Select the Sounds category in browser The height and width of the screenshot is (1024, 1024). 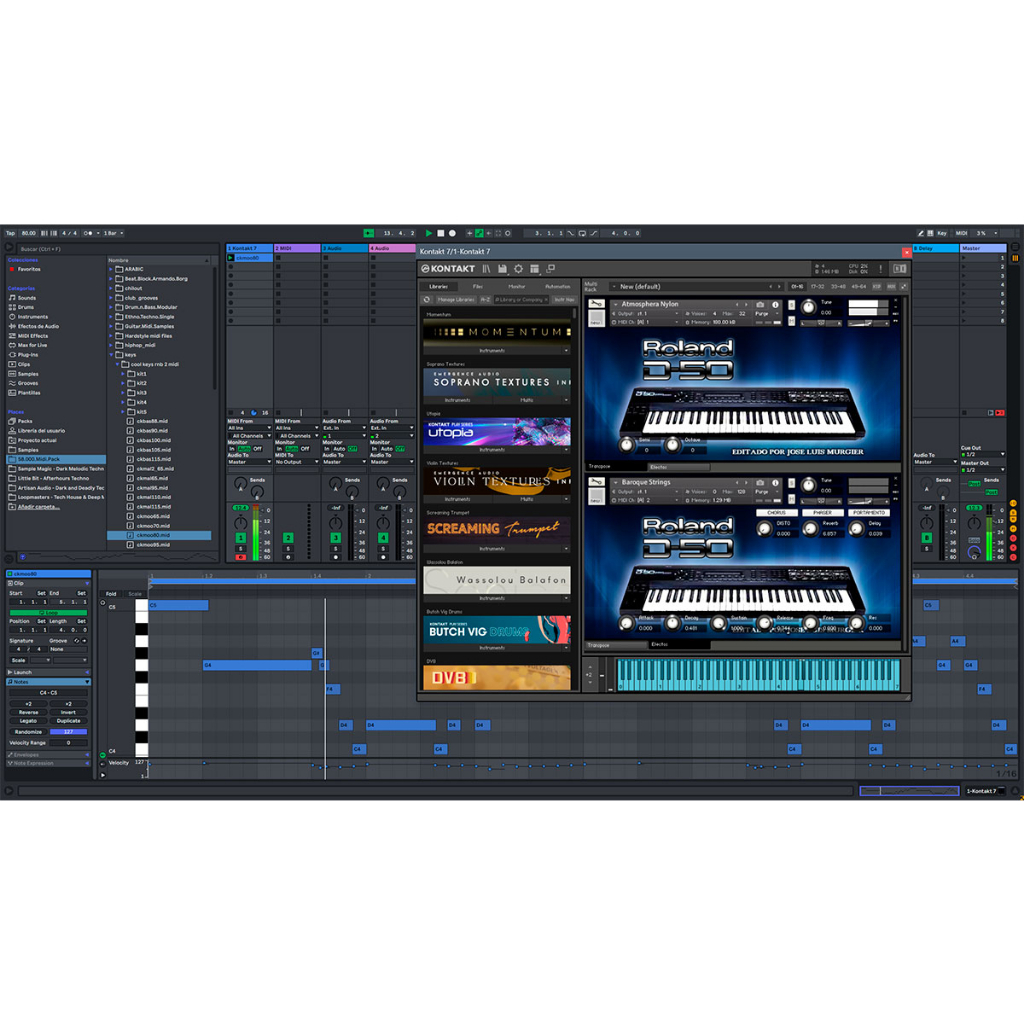click(x=27, y=298)
